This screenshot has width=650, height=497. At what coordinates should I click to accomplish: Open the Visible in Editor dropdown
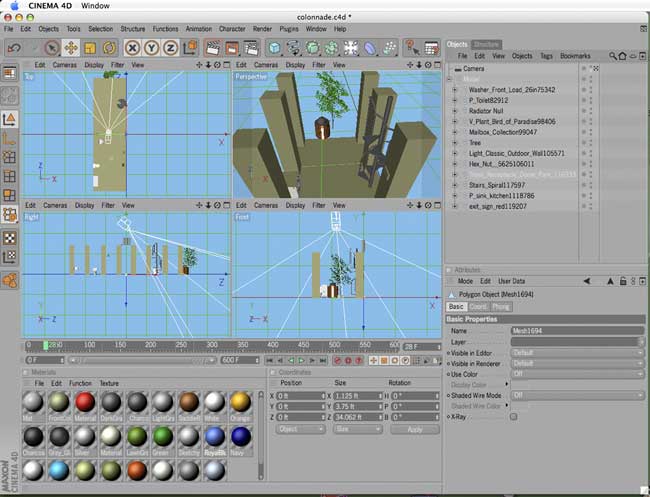(x=575, y=352)
